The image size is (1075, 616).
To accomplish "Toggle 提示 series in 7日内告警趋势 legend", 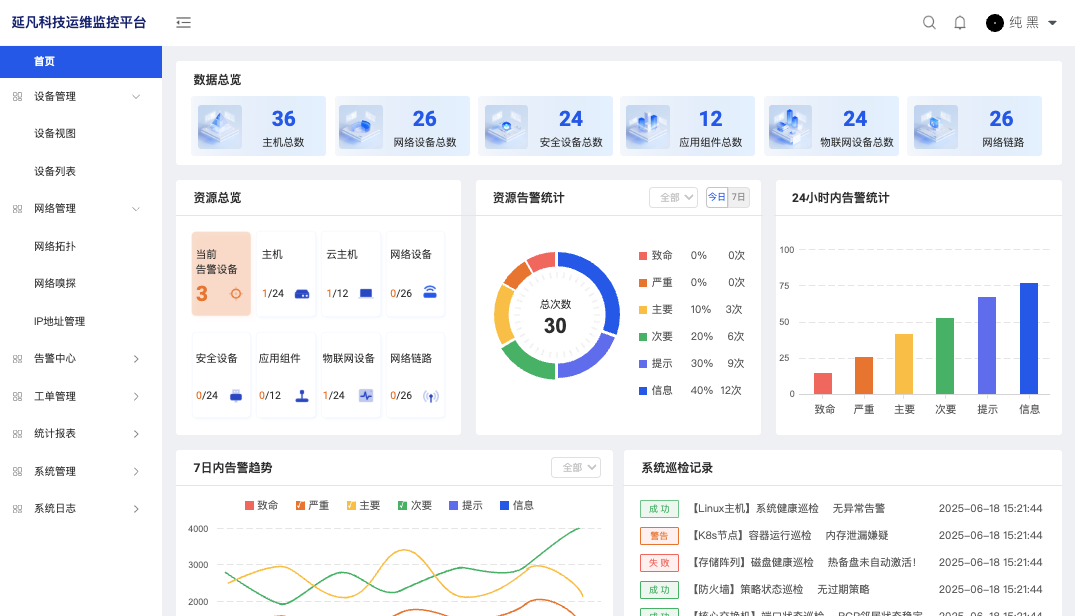I will (466, 506).
